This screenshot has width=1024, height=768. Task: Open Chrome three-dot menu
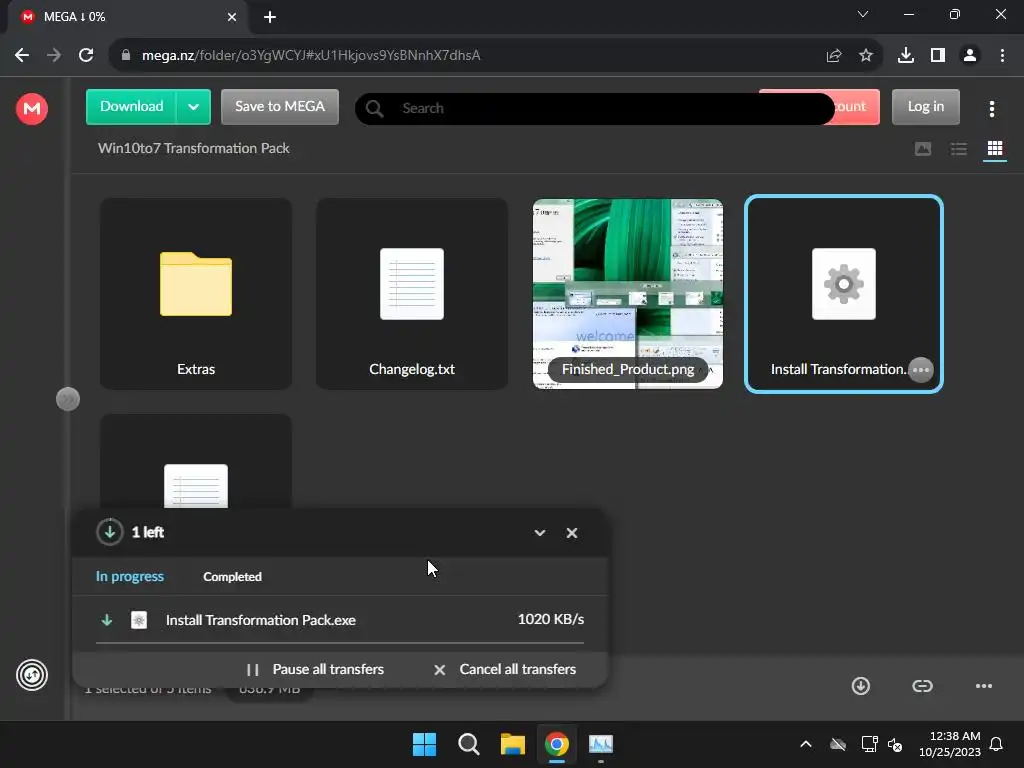tap(1002, 56)
